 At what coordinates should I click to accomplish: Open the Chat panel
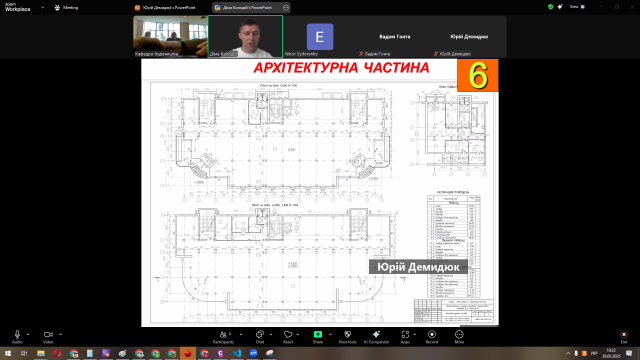260,337
